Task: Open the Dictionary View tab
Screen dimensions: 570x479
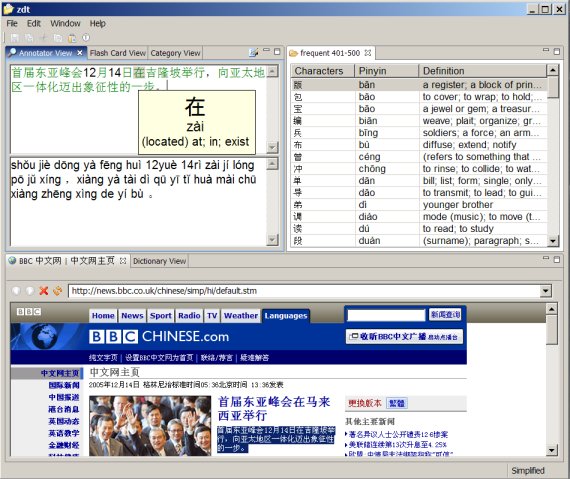Action: [159, 261]
